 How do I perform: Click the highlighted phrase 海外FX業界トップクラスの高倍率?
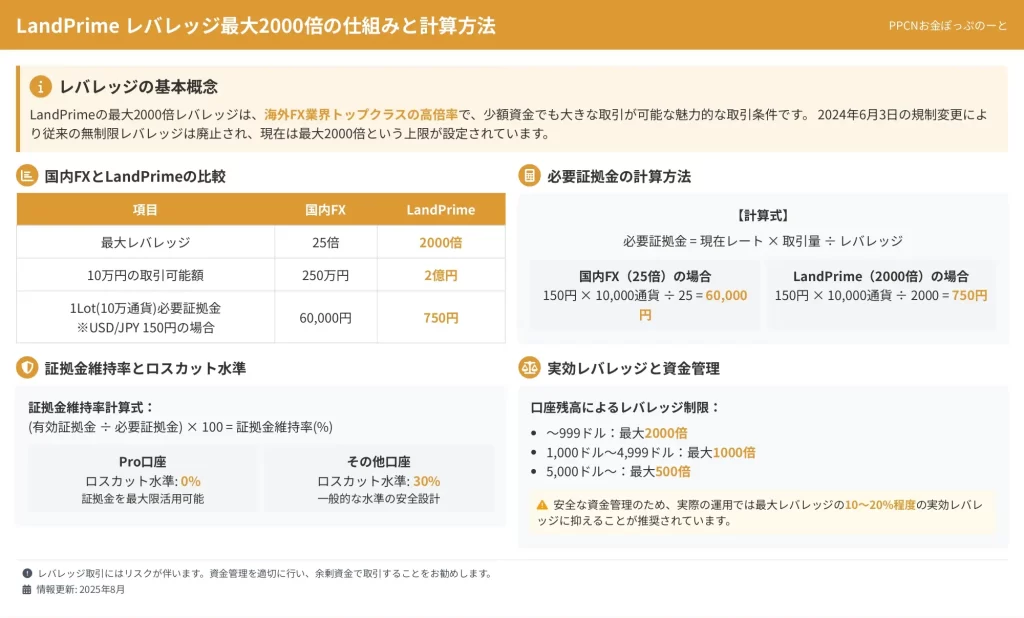tap(361, 114)
